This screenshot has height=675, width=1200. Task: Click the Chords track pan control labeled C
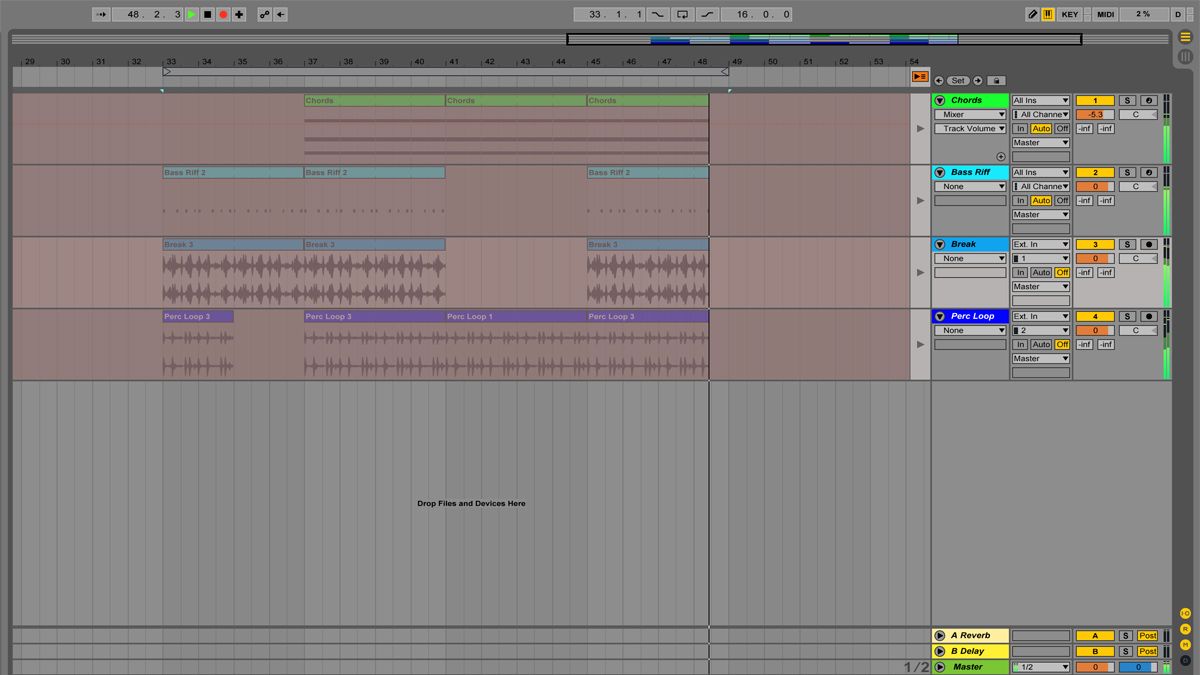1137,114
